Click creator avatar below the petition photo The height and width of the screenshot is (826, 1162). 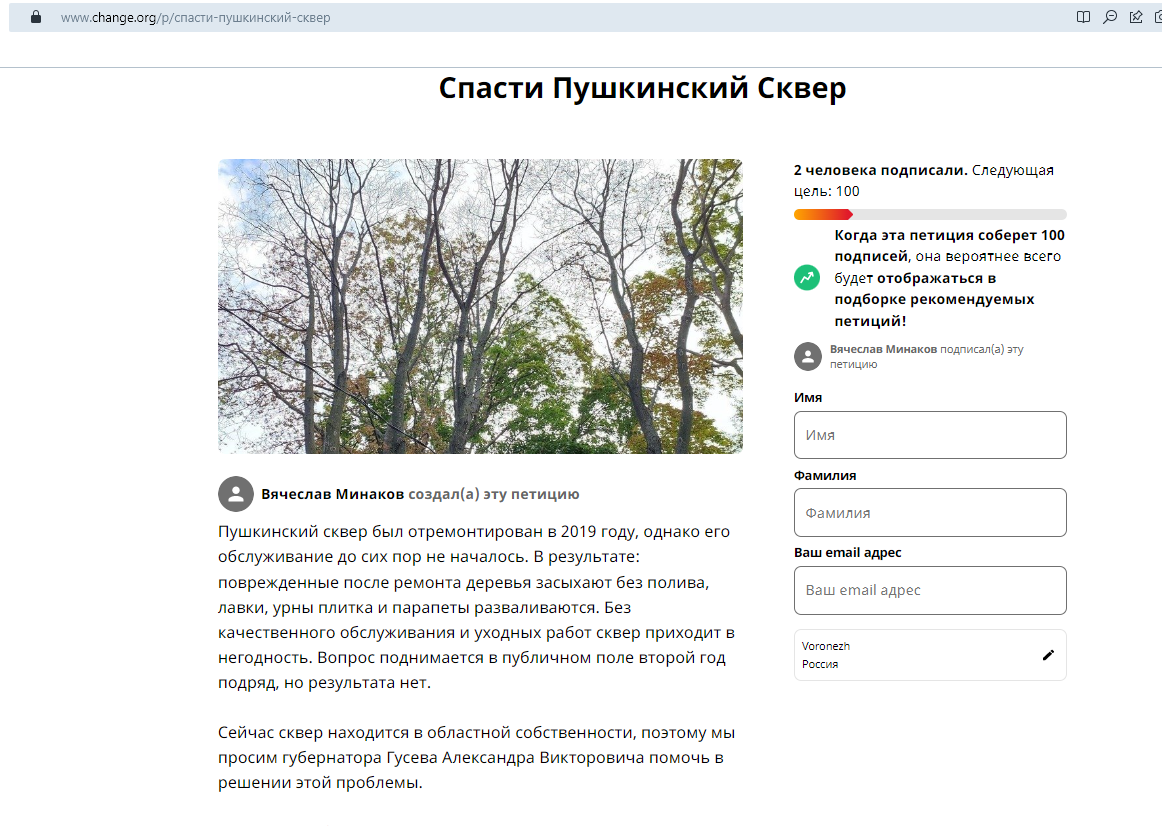[x=236, y=494]
